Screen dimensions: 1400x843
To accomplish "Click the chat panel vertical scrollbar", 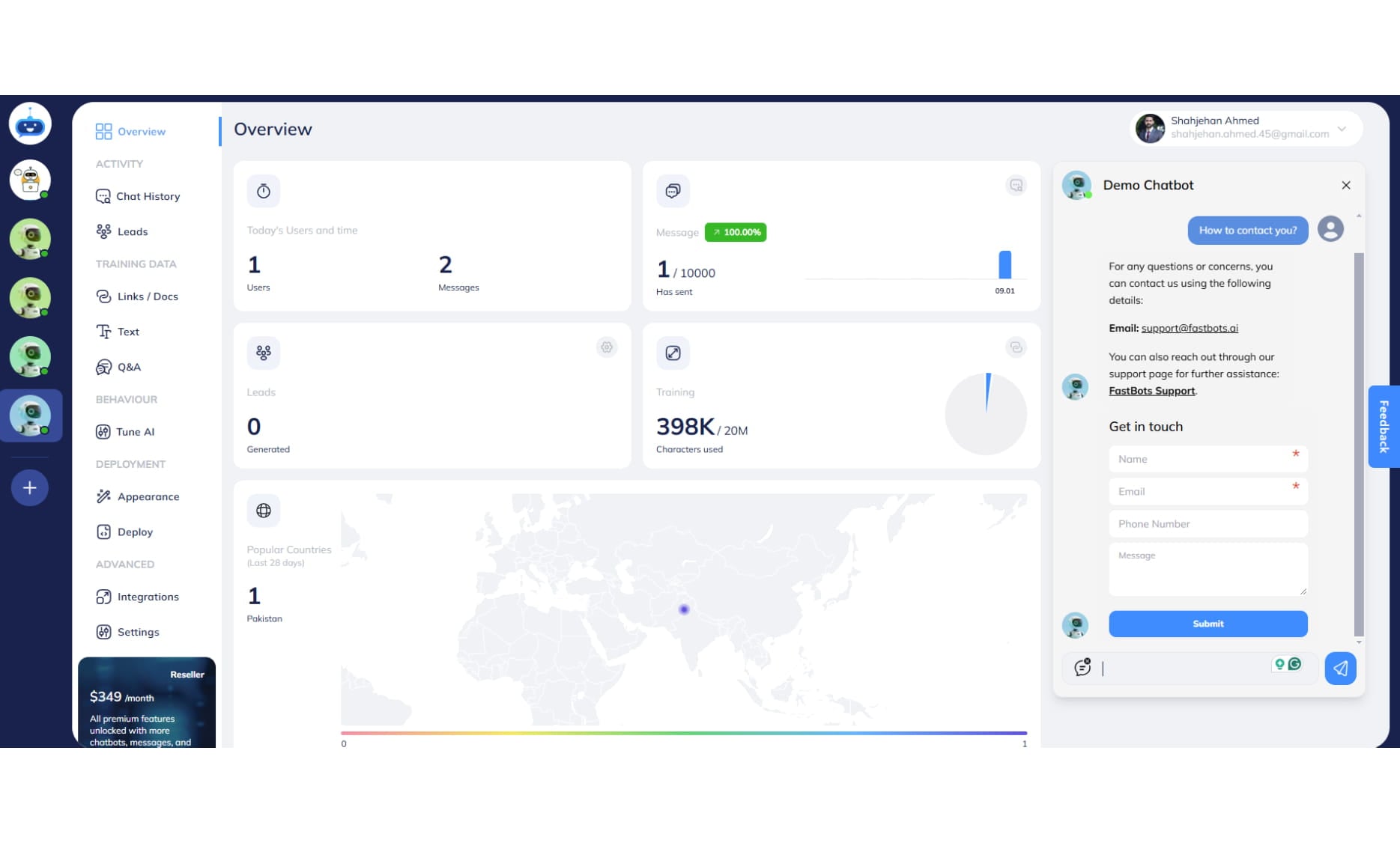I will point(1359,442).
